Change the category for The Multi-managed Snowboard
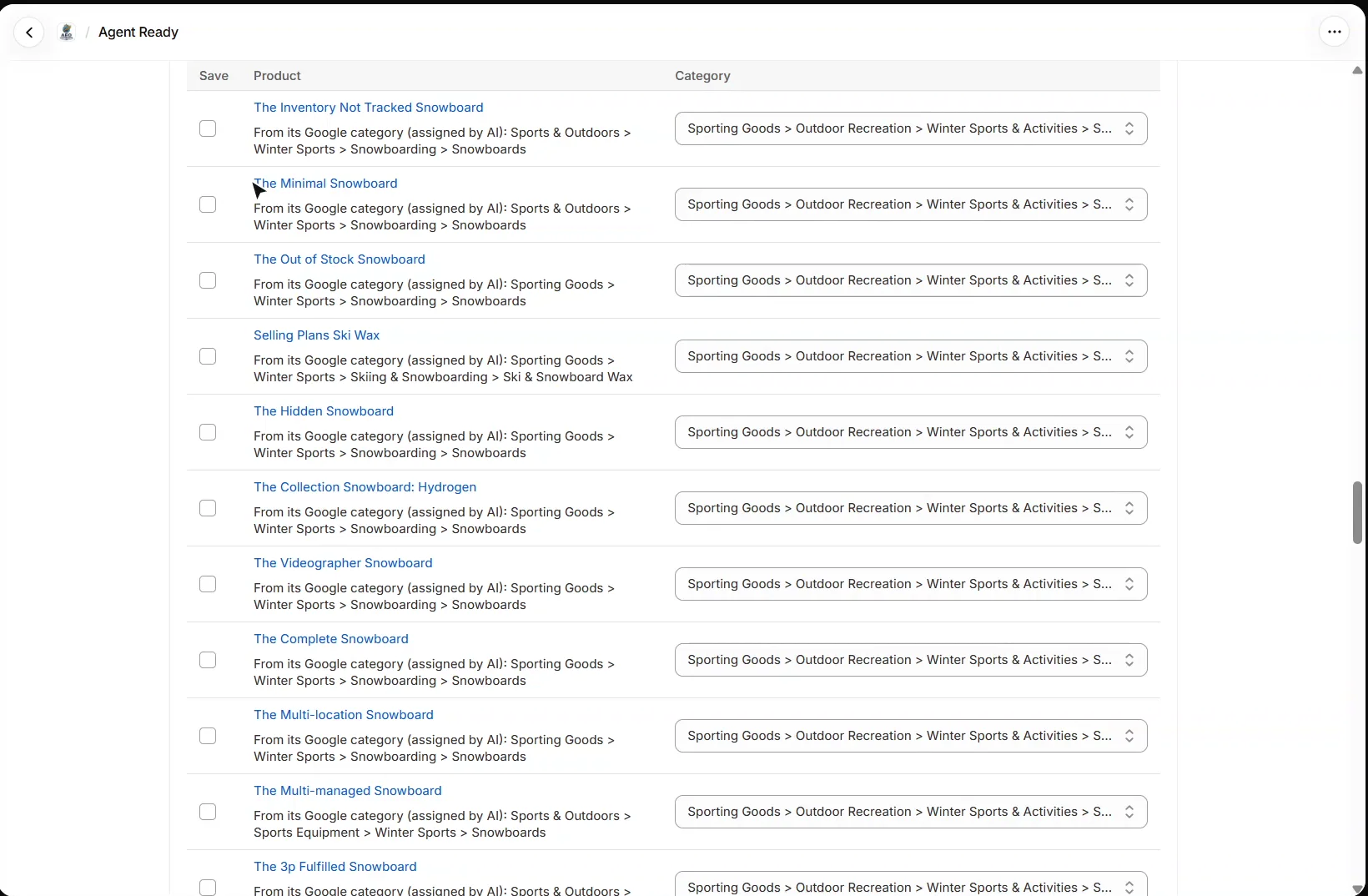1368x896 pixels. [x=911, y=812]
